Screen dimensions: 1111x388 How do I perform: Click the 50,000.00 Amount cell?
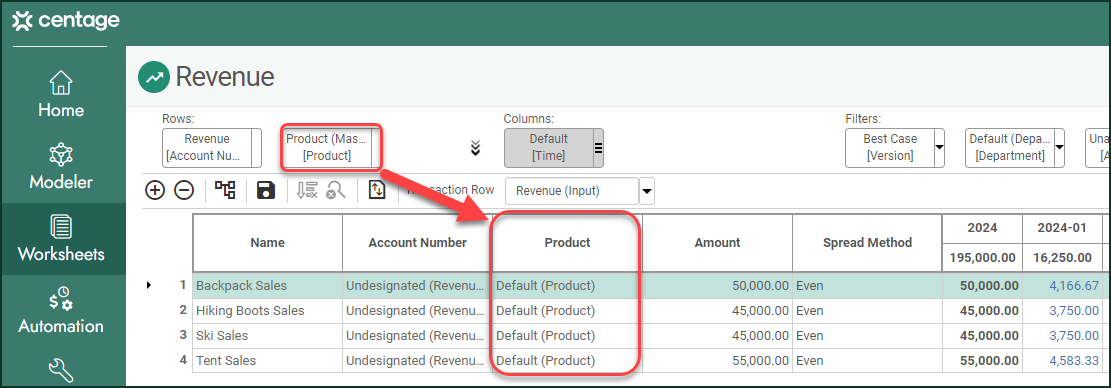coord(717,286)
